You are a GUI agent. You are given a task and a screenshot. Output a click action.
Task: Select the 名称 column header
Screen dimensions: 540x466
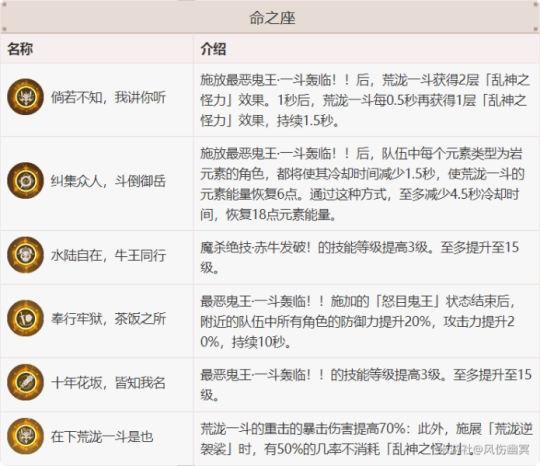point(20,49)
